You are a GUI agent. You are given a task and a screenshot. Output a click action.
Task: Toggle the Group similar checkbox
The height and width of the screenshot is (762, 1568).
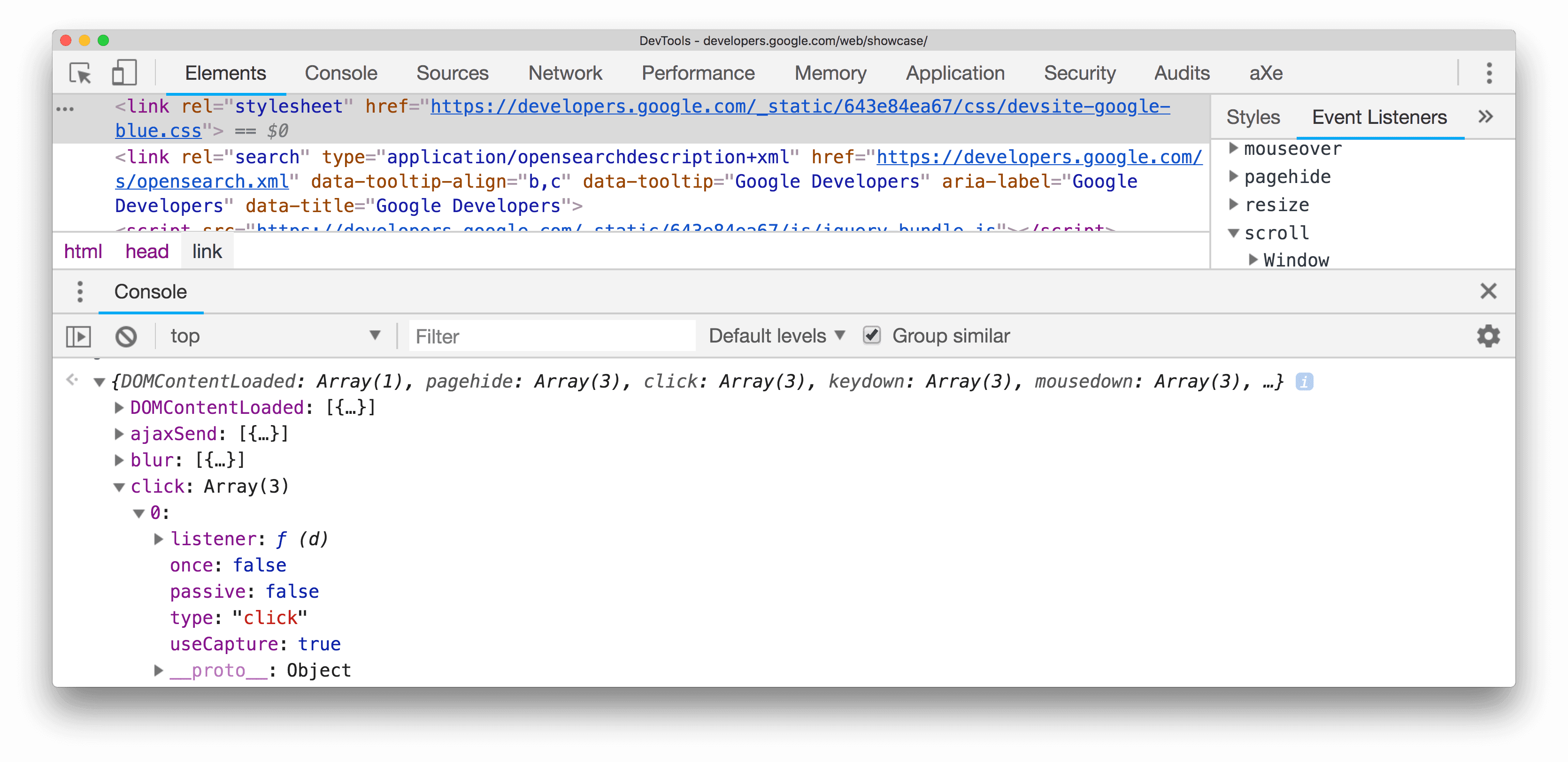(x=871, y=335)
